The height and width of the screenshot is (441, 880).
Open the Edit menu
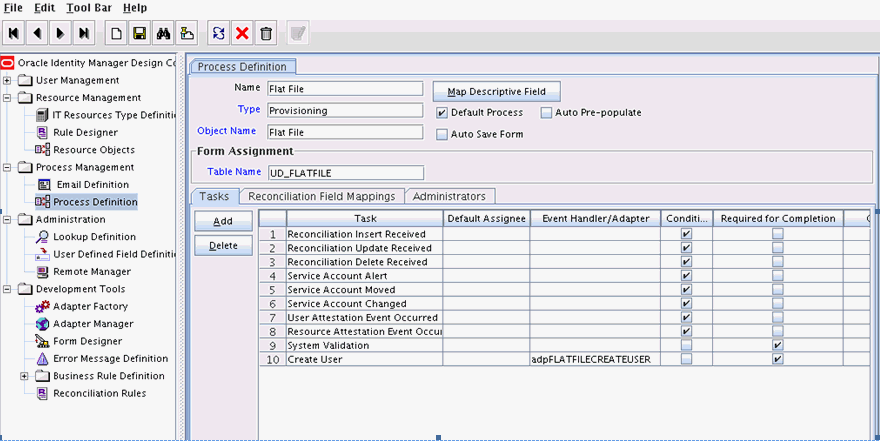pyautogui.click(x=45, y=8)
